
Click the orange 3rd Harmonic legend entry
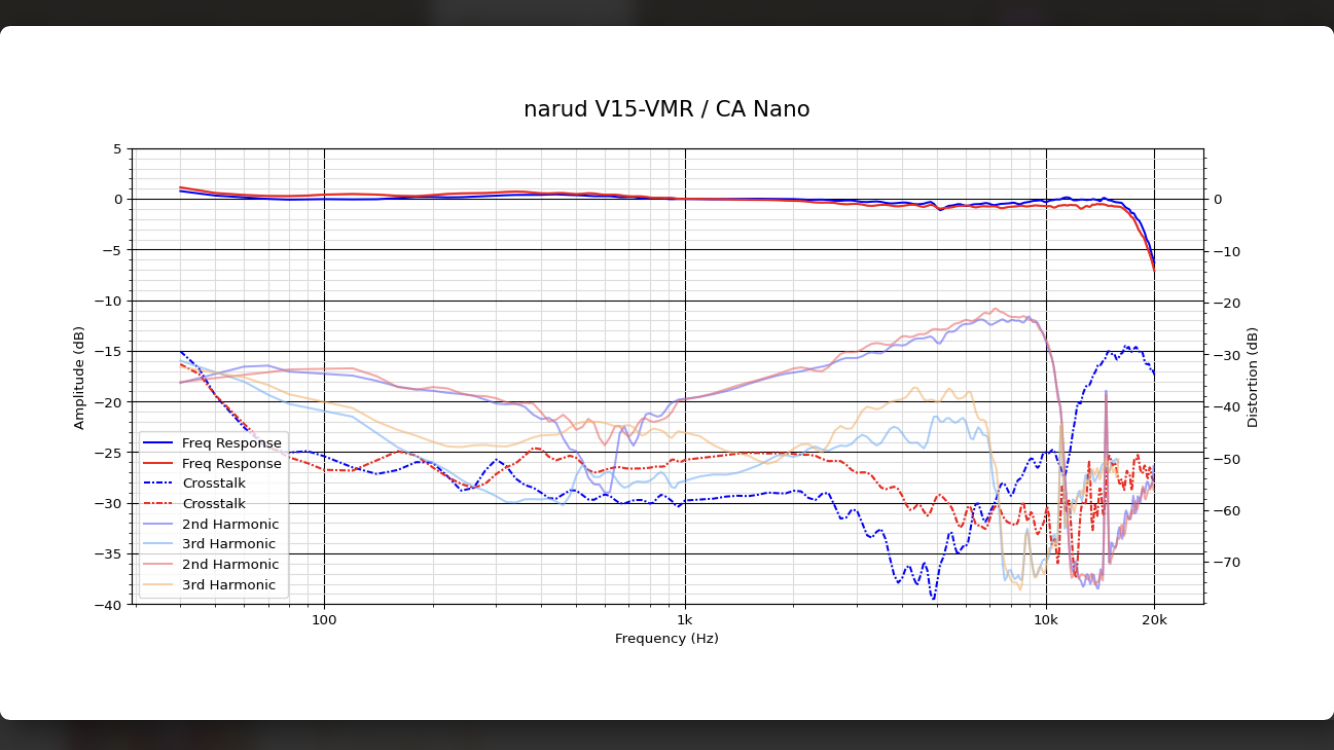pos(209,585)
